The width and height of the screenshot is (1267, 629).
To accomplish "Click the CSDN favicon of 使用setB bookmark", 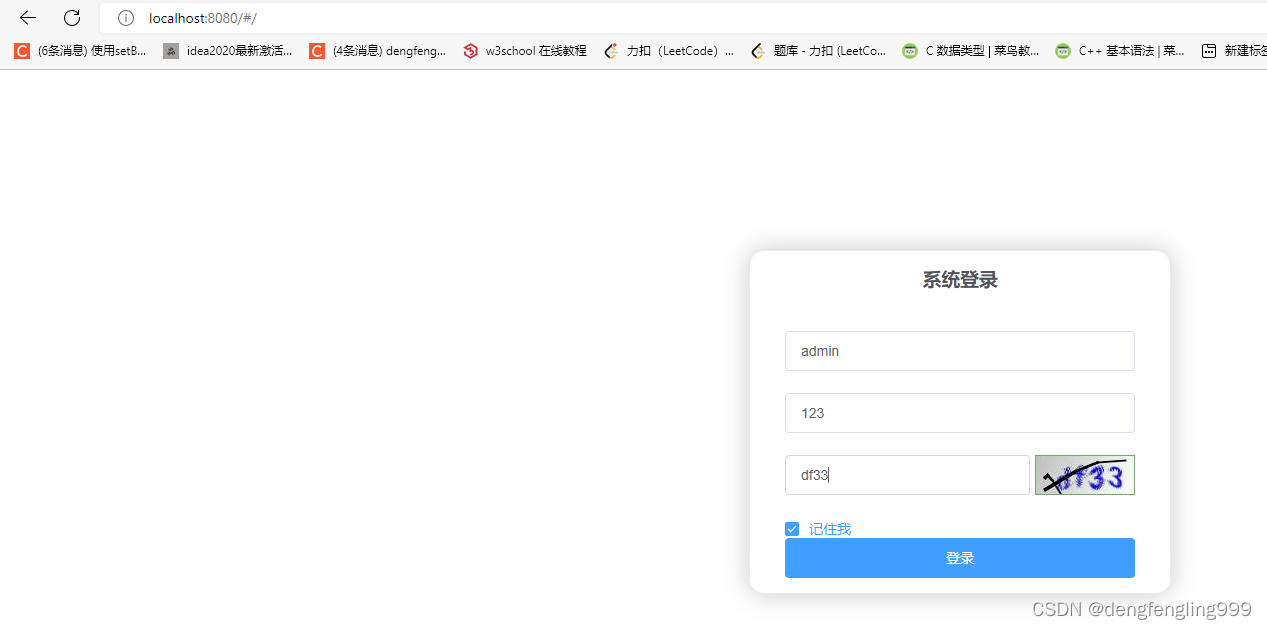I will coord(22,51).
